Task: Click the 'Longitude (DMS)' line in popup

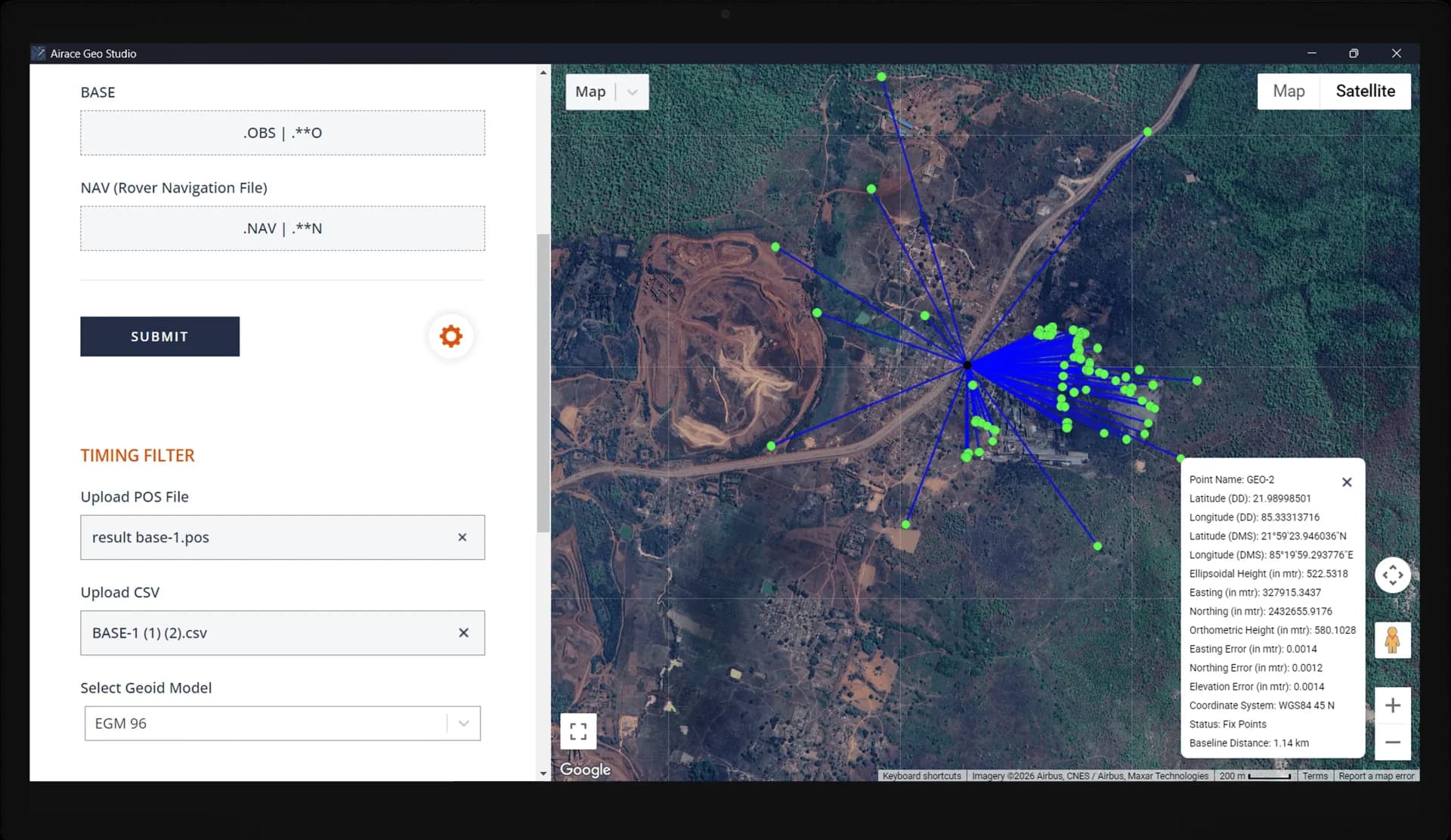Action: (x=1271, y=554)
